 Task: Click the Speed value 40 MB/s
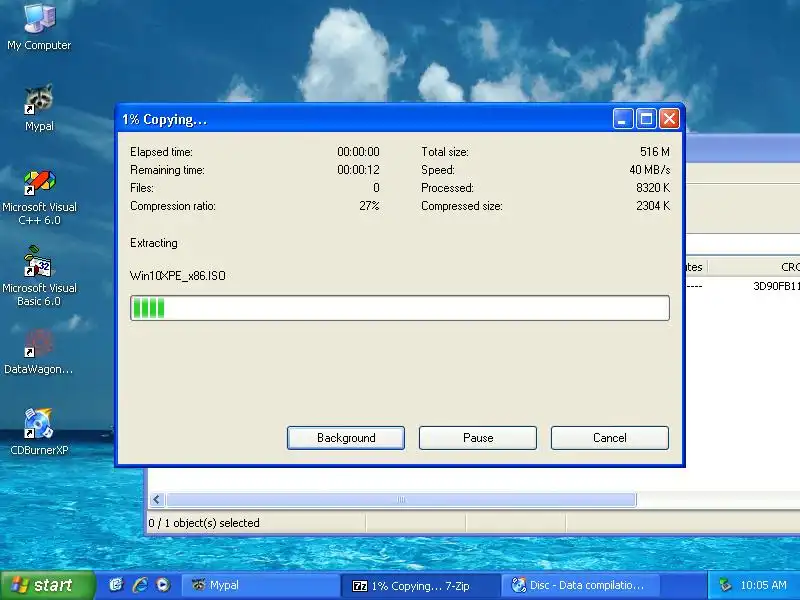649,170
